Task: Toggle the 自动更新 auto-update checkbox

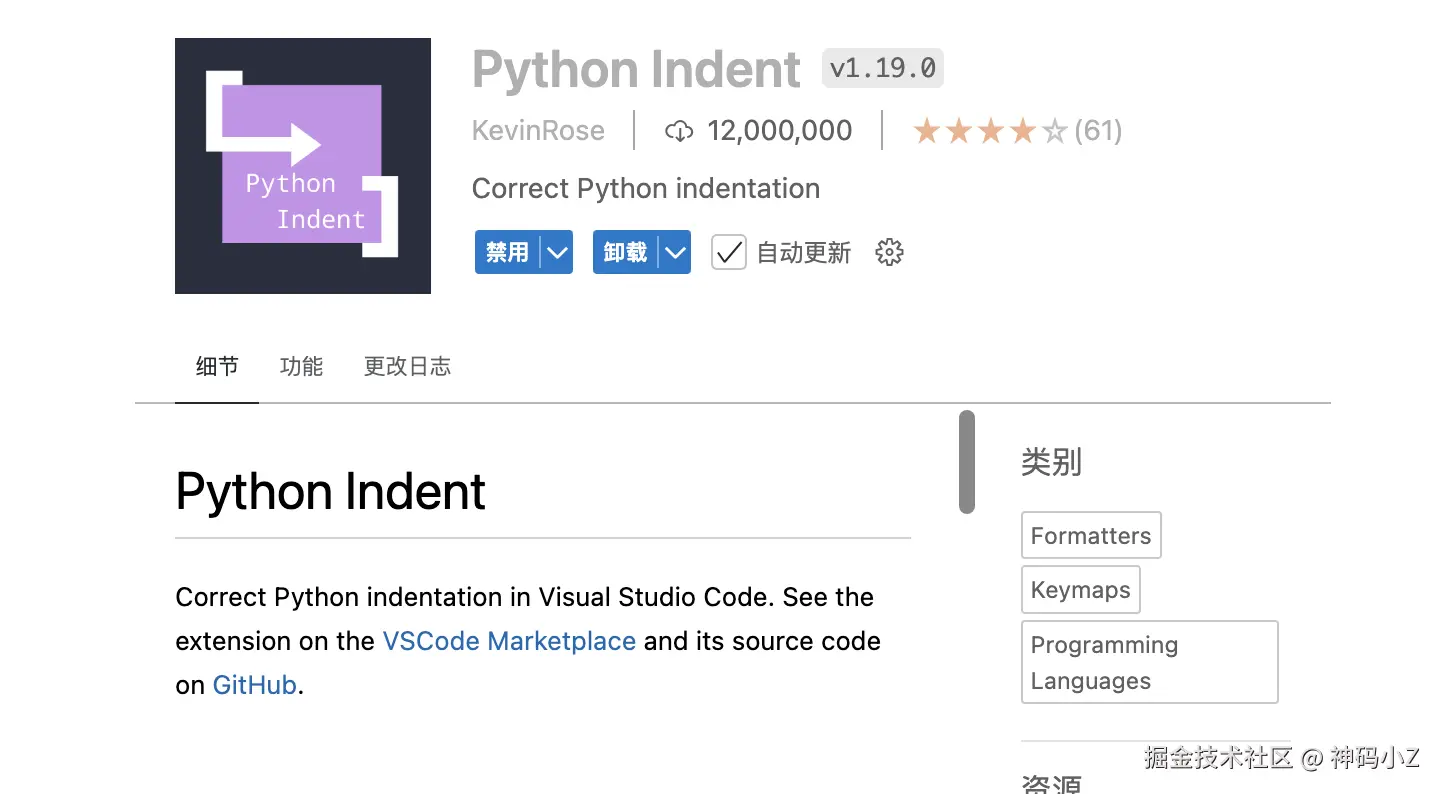Action: (x=728, y=253)
